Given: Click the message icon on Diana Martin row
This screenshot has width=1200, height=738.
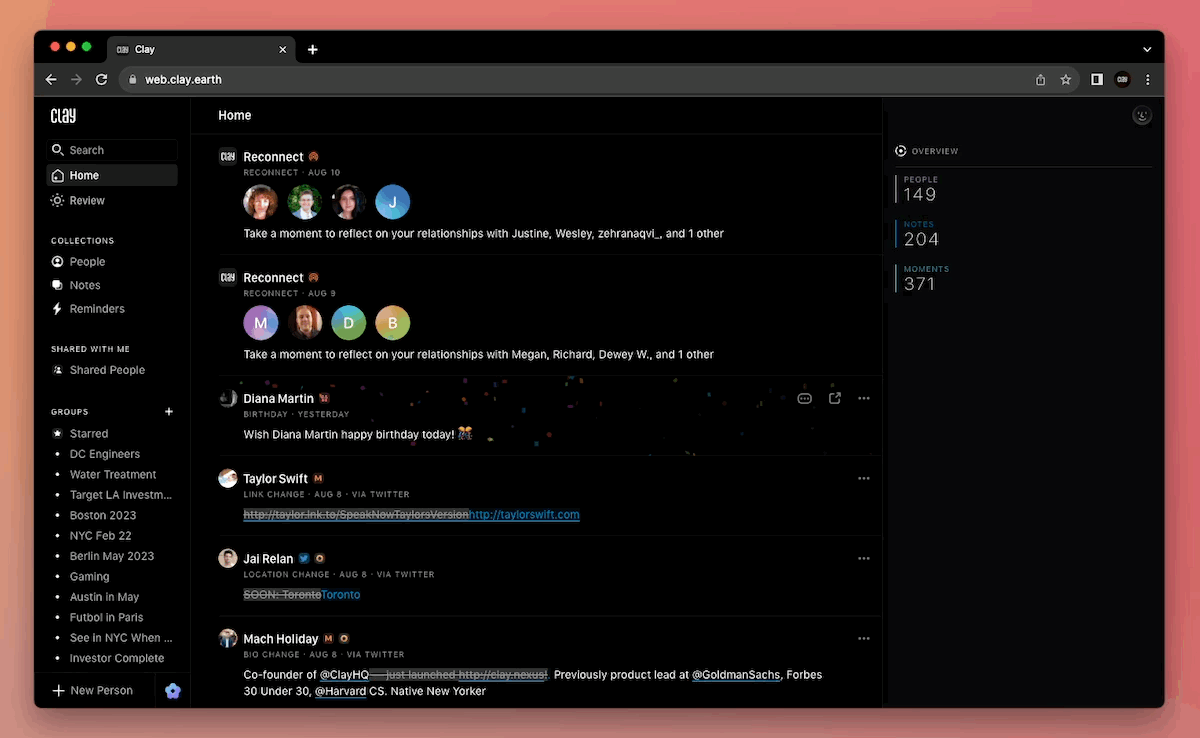Looking at the screenshot, I should pyautogui.click(x=804, y=398).
